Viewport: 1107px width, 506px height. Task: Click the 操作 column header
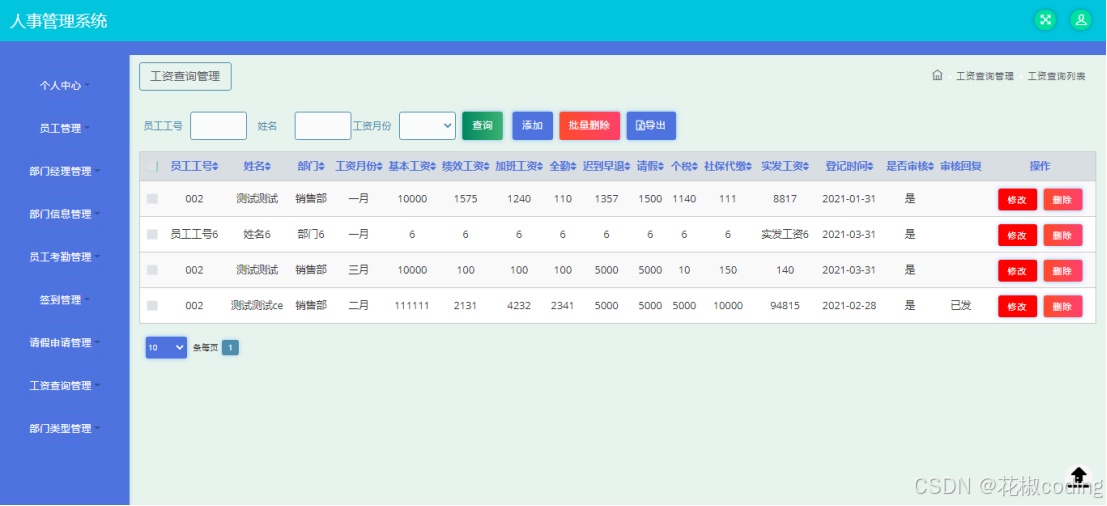[1039, 167]
